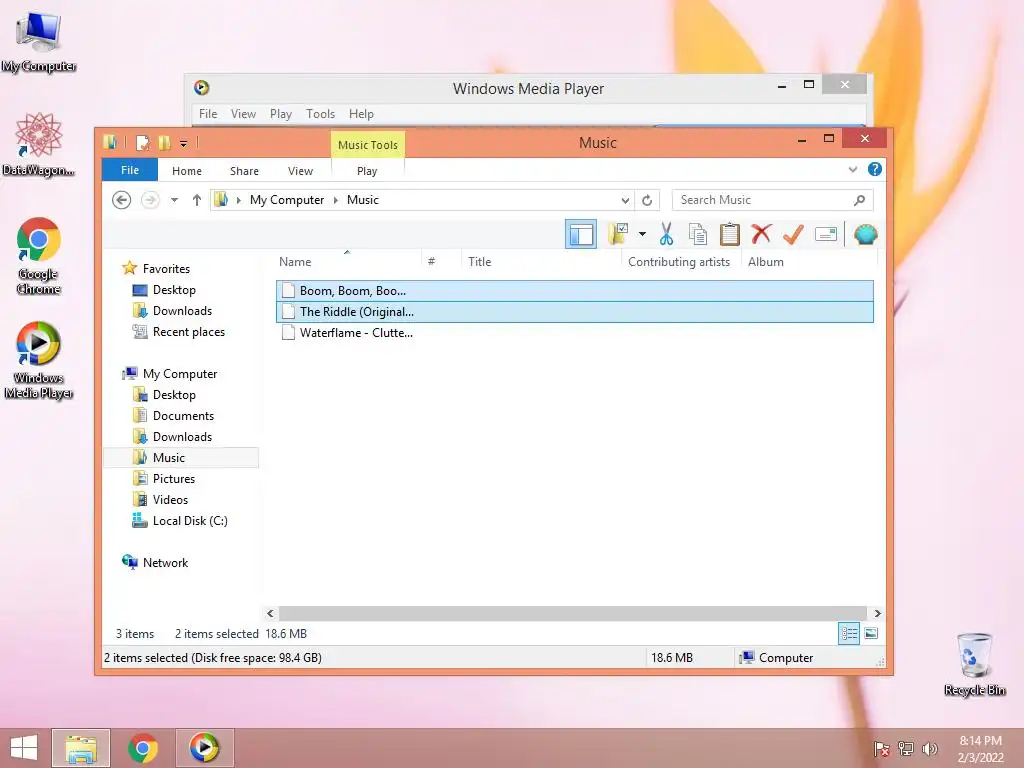Screen dimensions: 1024x768
Task: Click the right arrow of horizontal scrollbar
Action: coord(877,613)
